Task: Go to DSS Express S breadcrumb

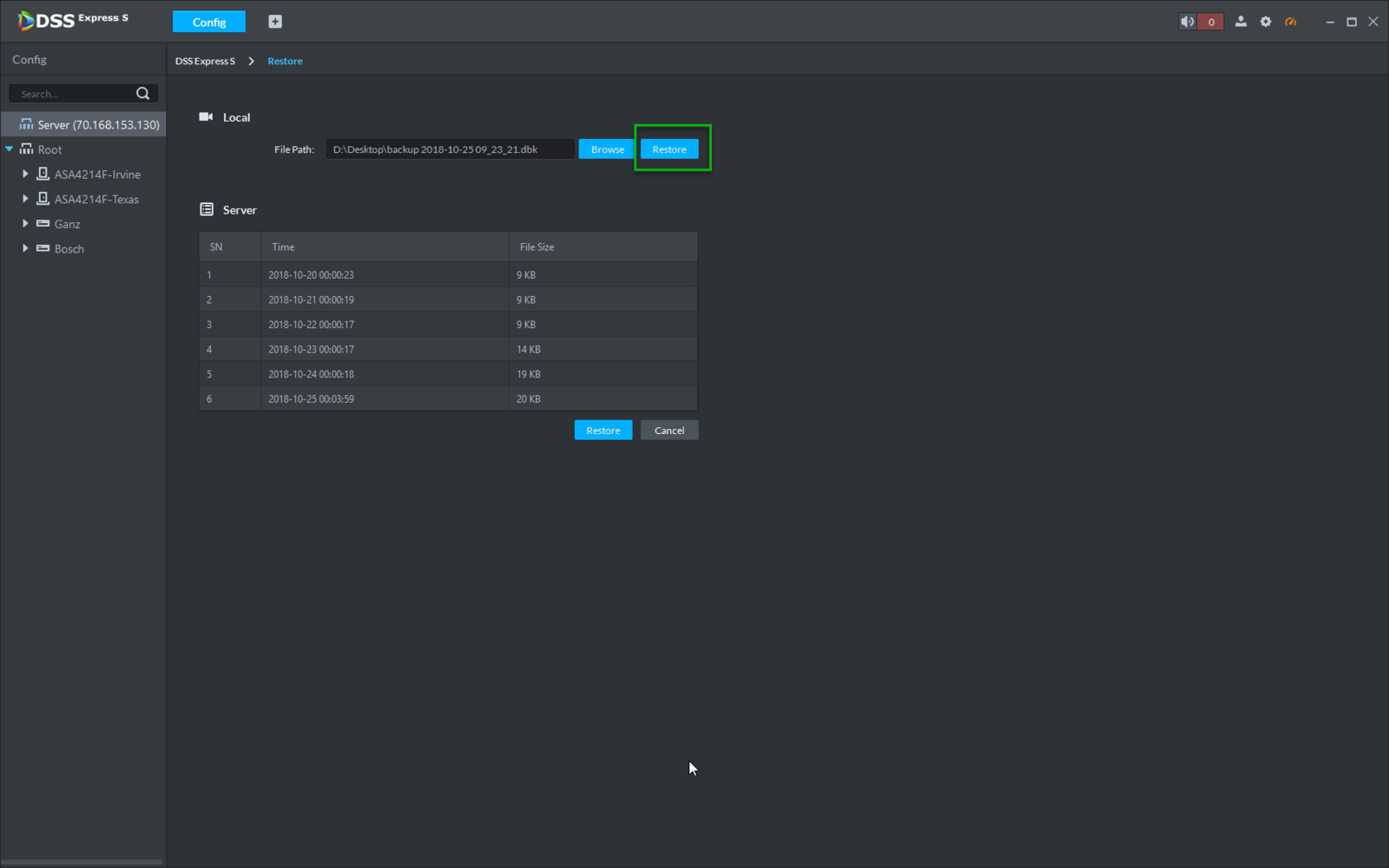Action: click(x=205, y=62)
